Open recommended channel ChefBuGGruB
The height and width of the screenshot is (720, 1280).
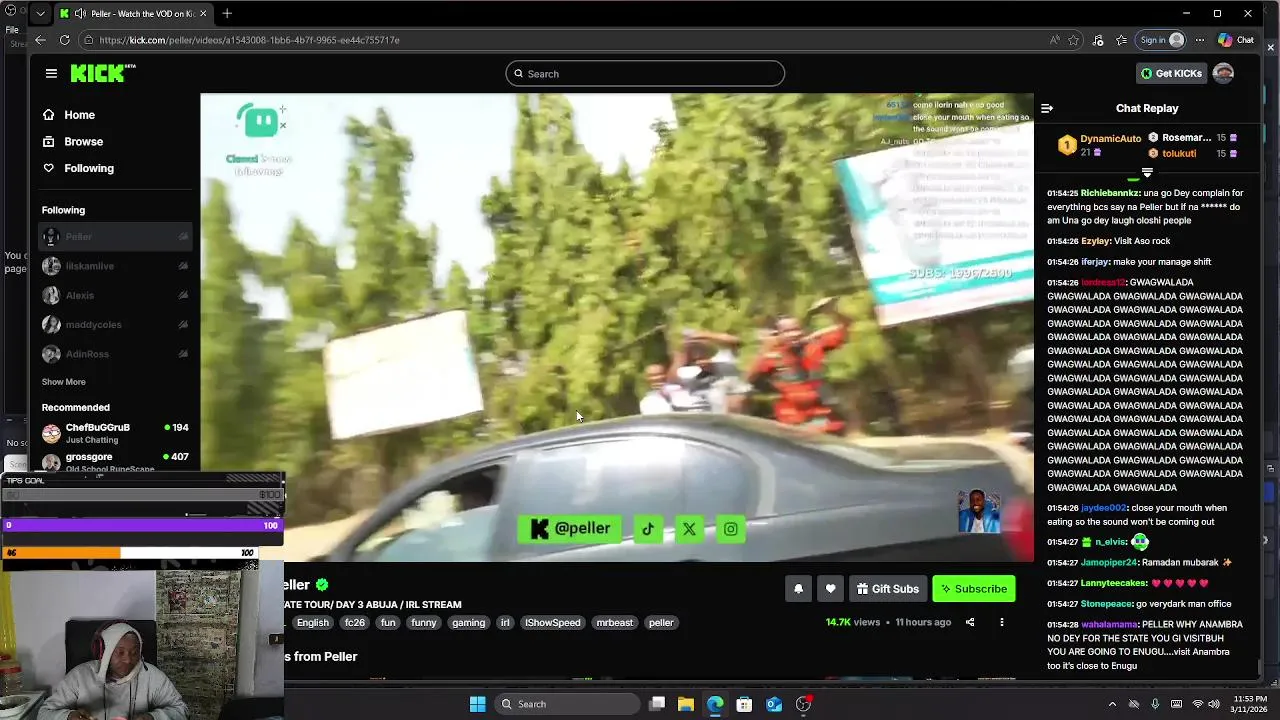[x=115, y=433]
